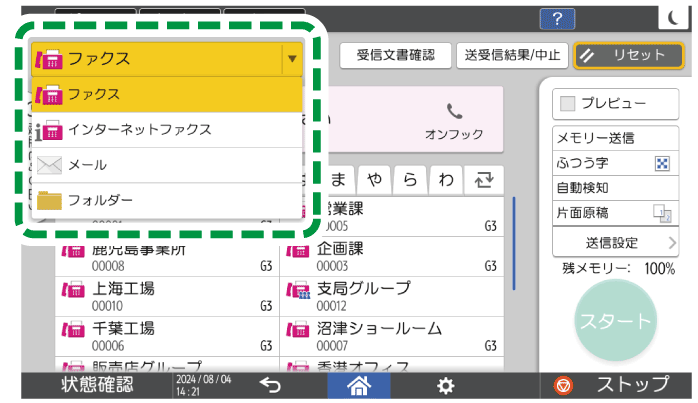This screenshot has height=403, width=698.
Task: Change the 片面原稿 setting
Action: click(x=615, y=213)
